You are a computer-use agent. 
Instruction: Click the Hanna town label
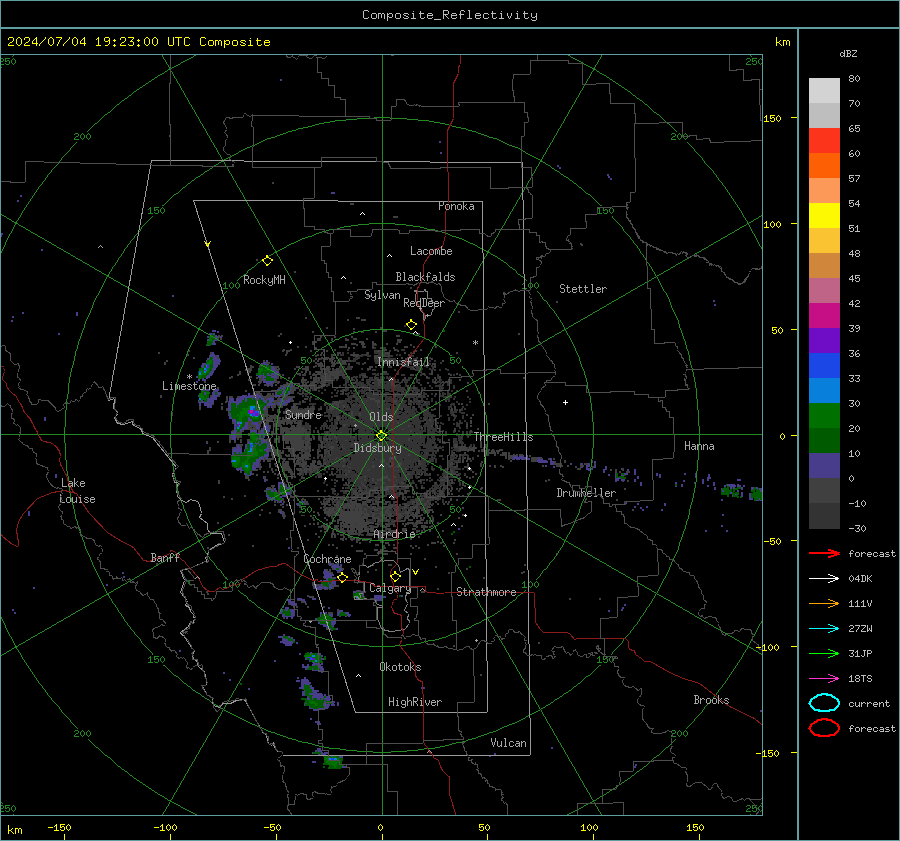pyautogui.click(x=699, y=446)
